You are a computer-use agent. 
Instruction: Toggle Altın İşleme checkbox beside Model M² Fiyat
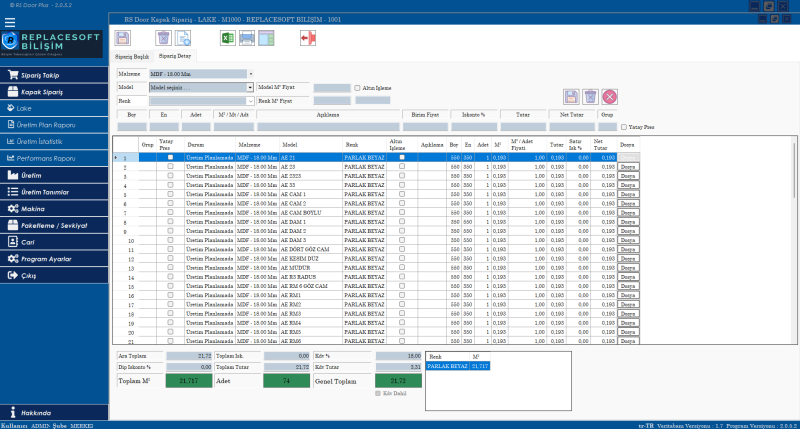[357, 88]
